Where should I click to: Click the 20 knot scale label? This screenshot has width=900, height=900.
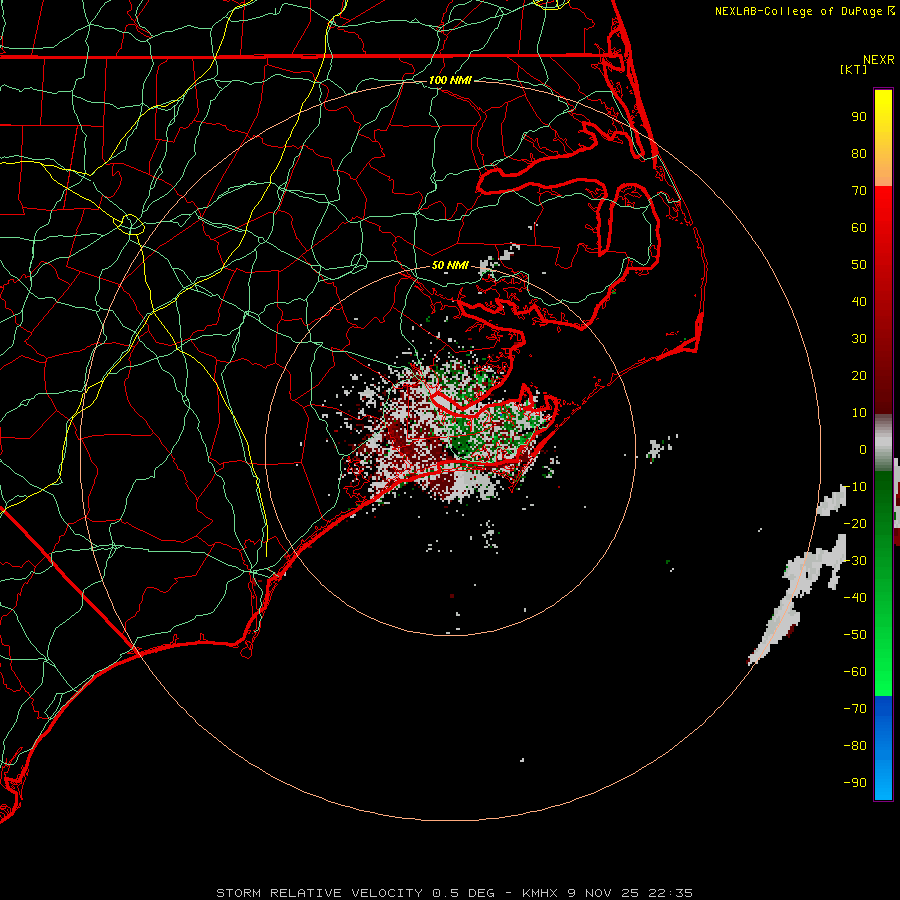859,376
